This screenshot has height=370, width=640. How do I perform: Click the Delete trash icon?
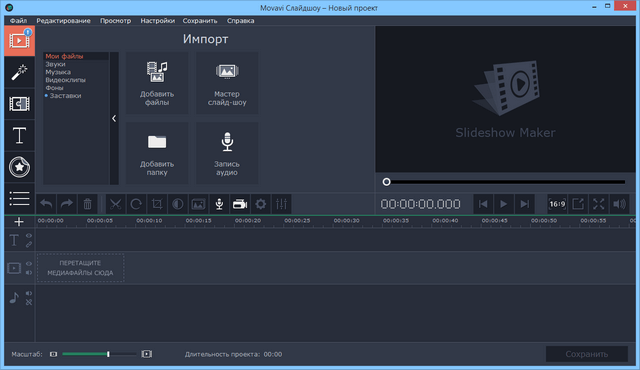click(x=87, y=204)
